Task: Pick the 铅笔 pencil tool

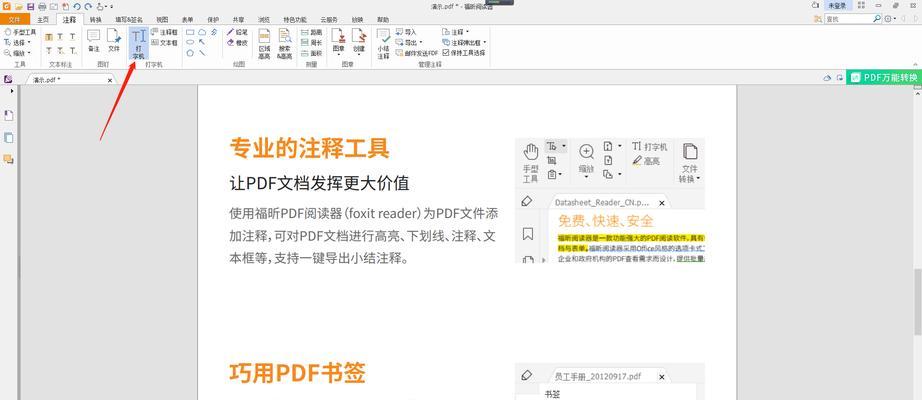Action: coord(238,32)
